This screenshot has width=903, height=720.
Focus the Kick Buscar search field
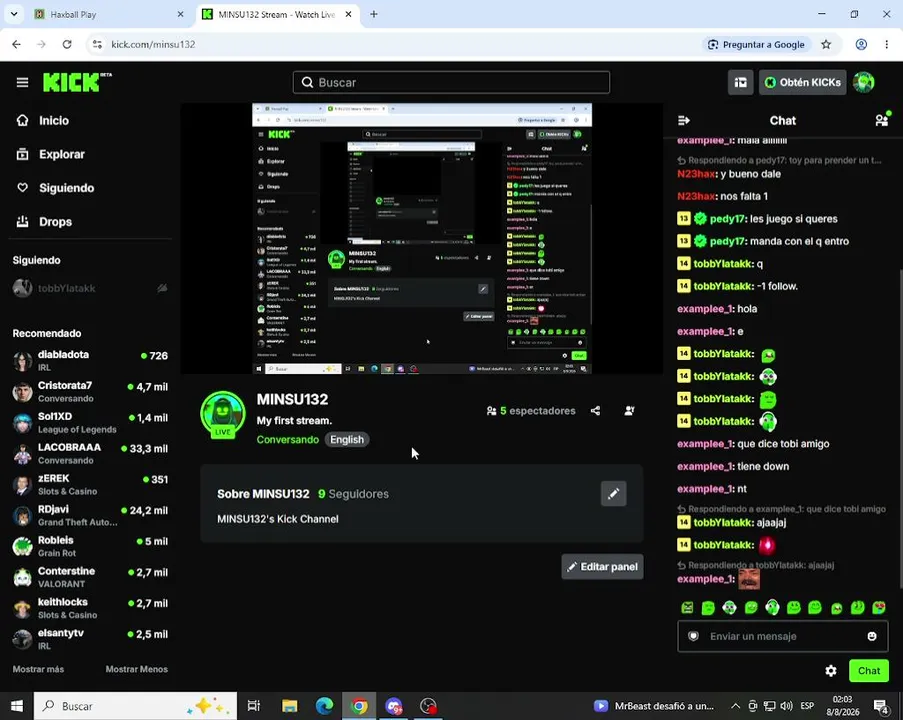tap(452, 82)
